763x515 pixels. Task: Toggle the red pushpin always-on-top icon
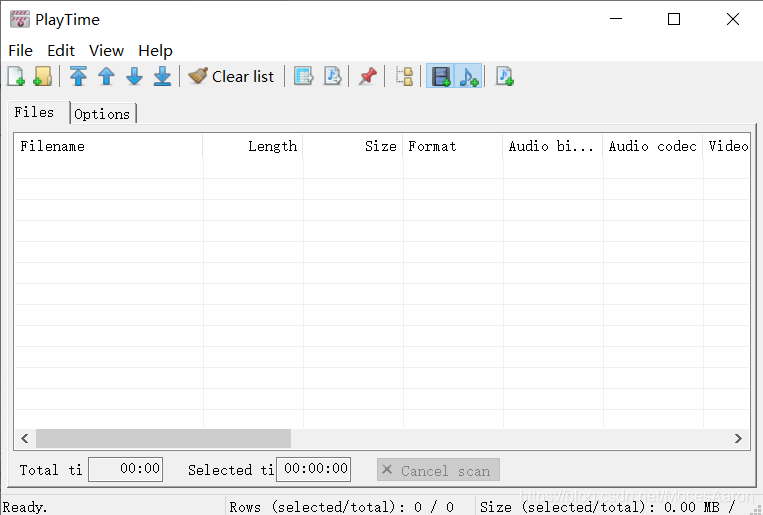(367, 76)
